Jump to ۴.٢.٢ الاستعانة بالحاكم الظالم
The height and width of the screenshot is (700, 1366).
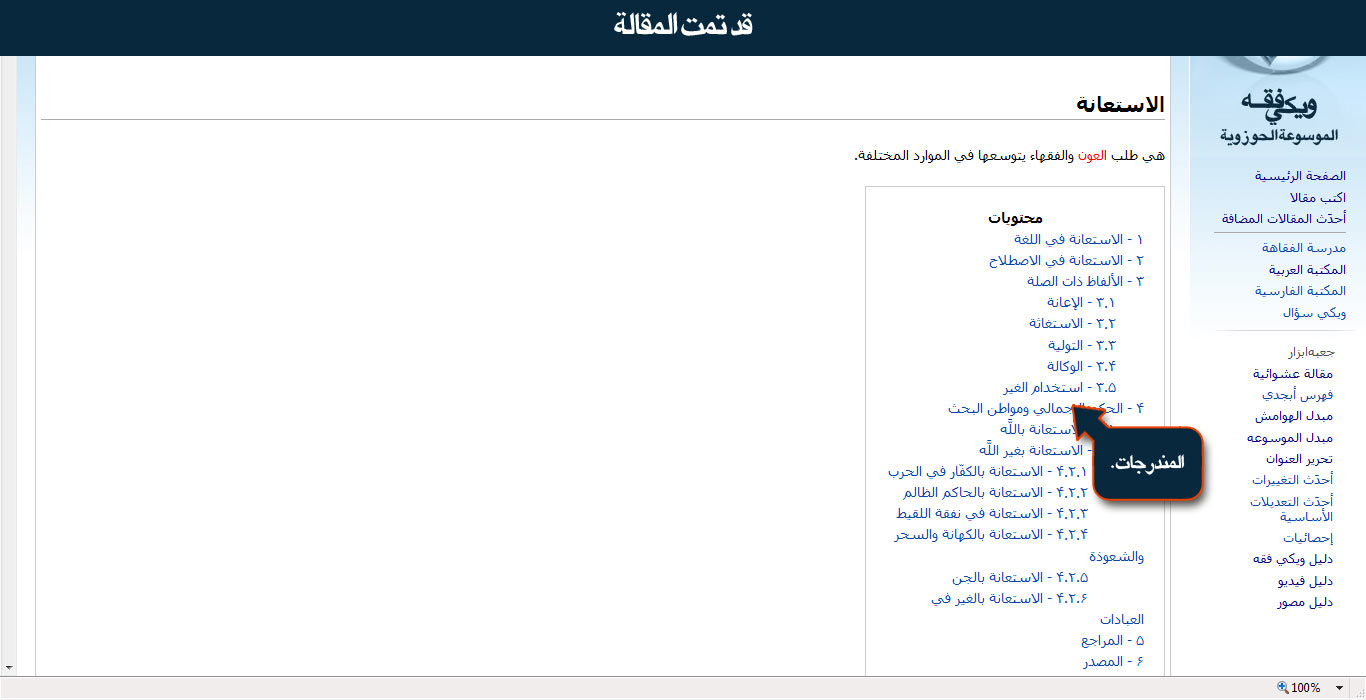pos(994,493)
